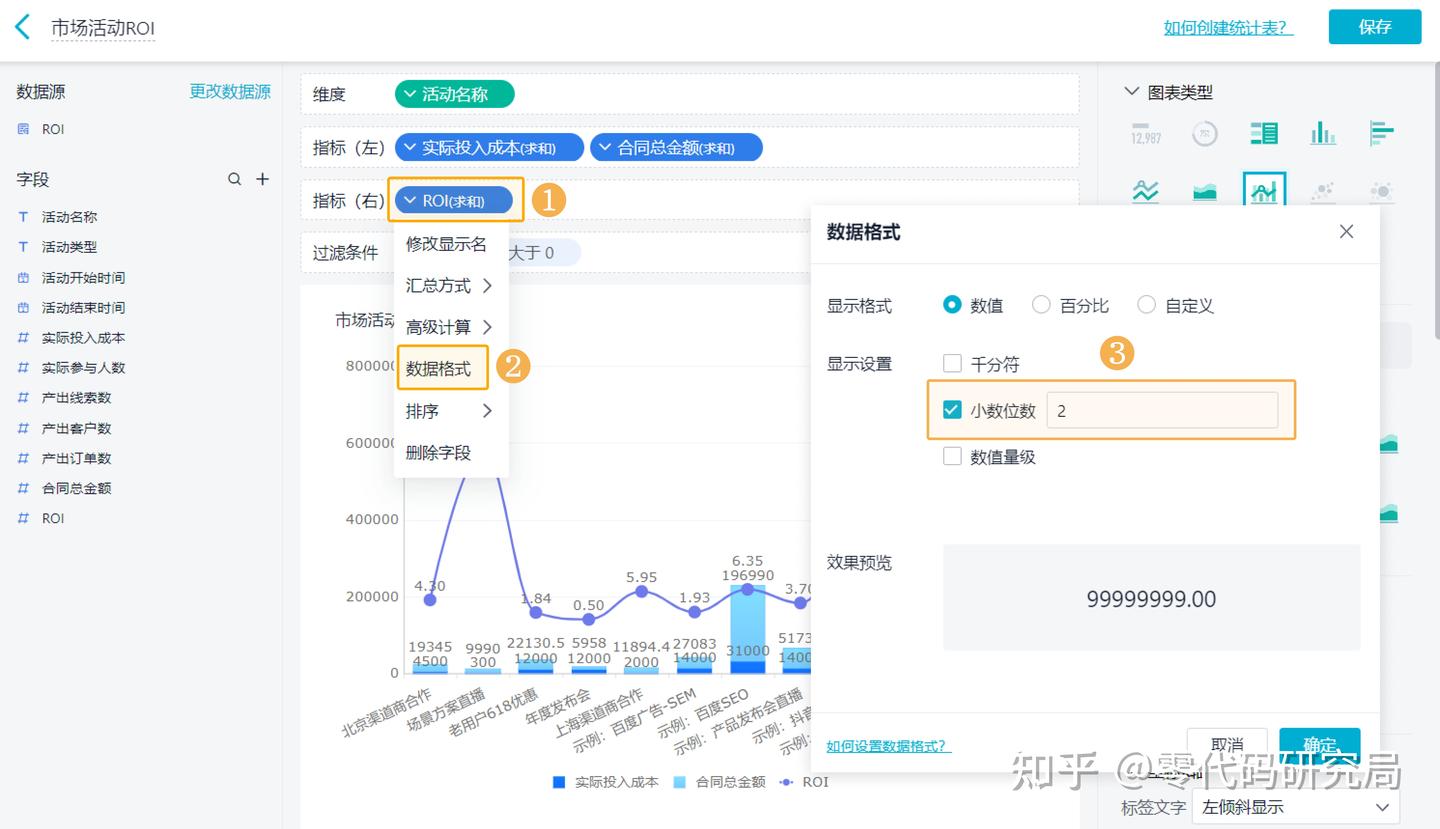Choose the horizontal bar chart type
Screen dimensions: 1440x829
click(x=1381, y=133)
